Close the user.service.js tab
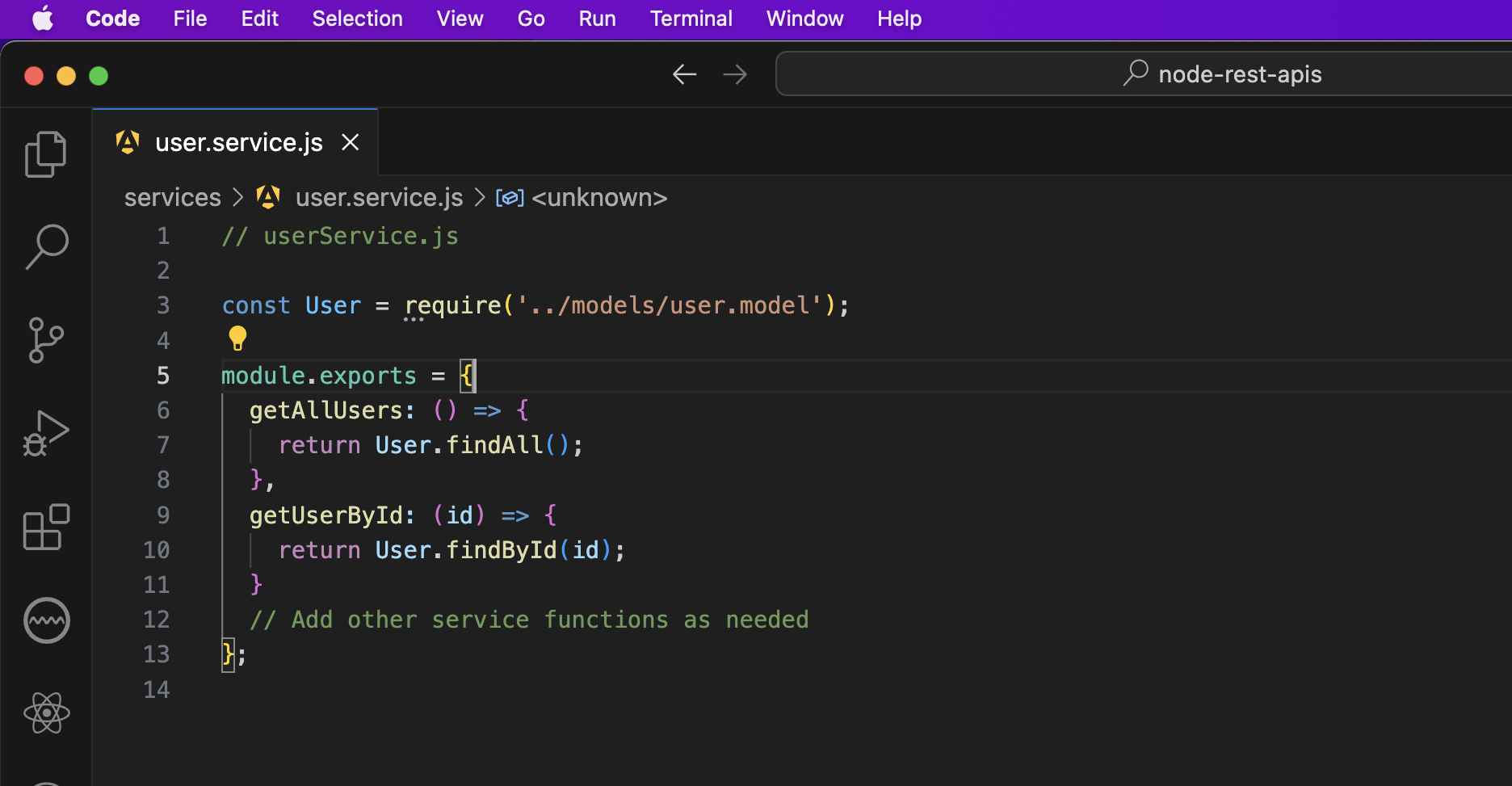Image resolution: width=1512 pixels, height=786 pixels. (350, 142)
